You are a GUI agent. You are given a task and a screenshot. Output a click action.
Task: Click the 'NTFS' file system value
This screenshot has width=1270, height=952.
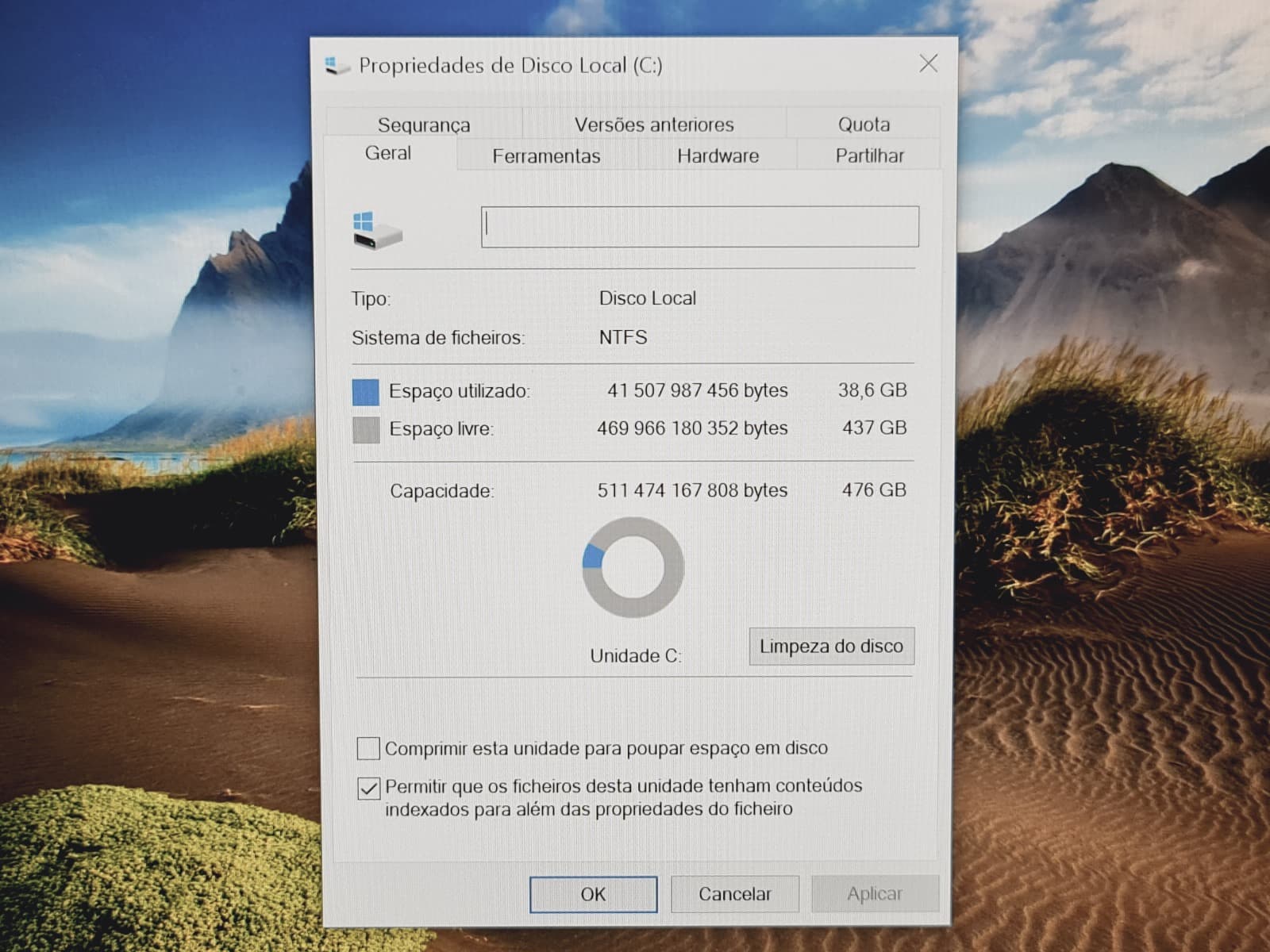623,337
